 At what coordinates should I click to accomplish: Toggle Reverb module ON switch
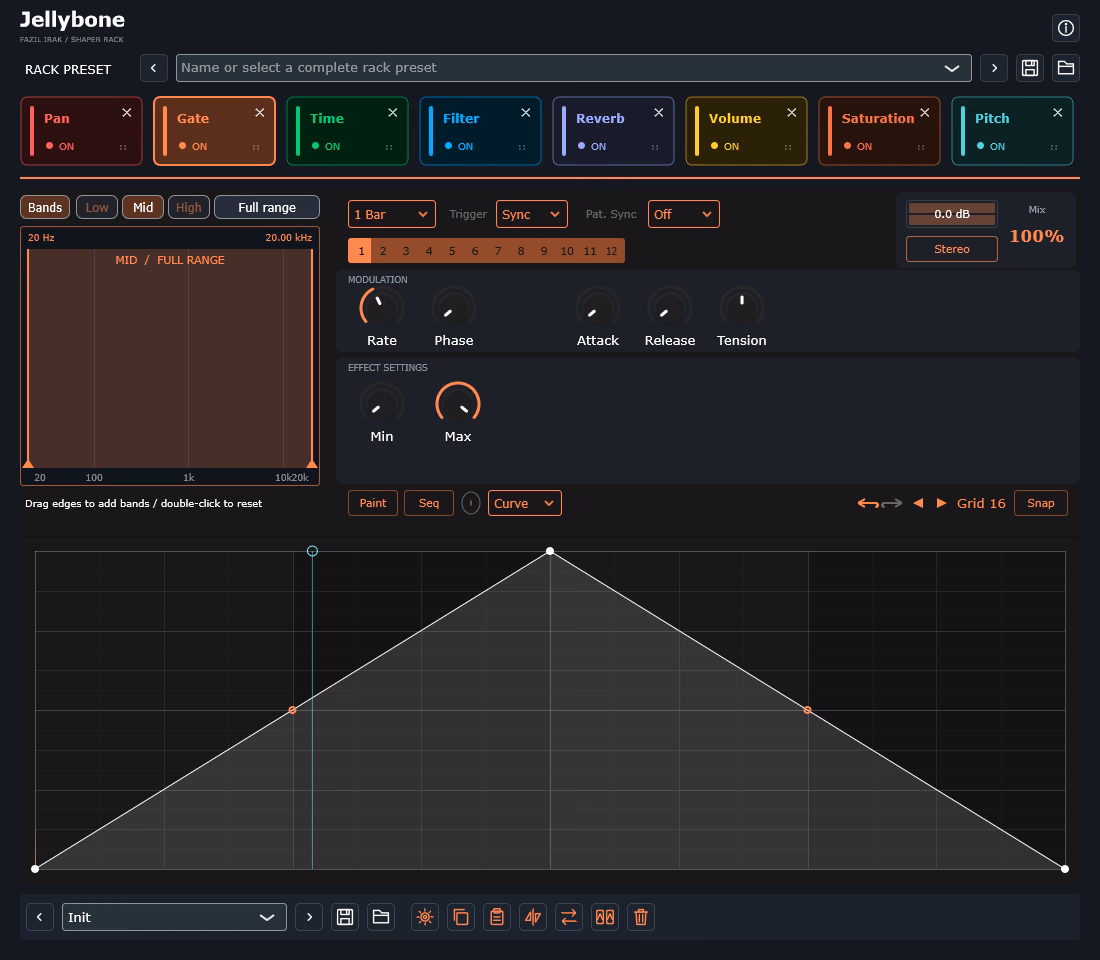[591, 146]
